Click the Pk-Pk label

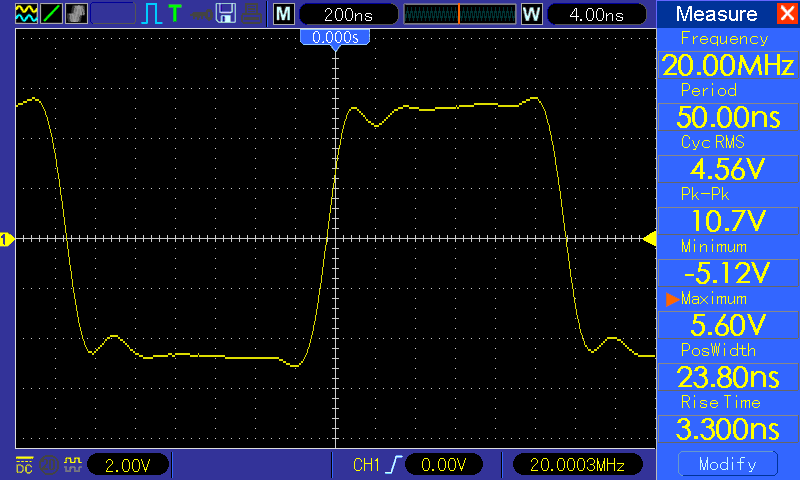tap(705, 194)
